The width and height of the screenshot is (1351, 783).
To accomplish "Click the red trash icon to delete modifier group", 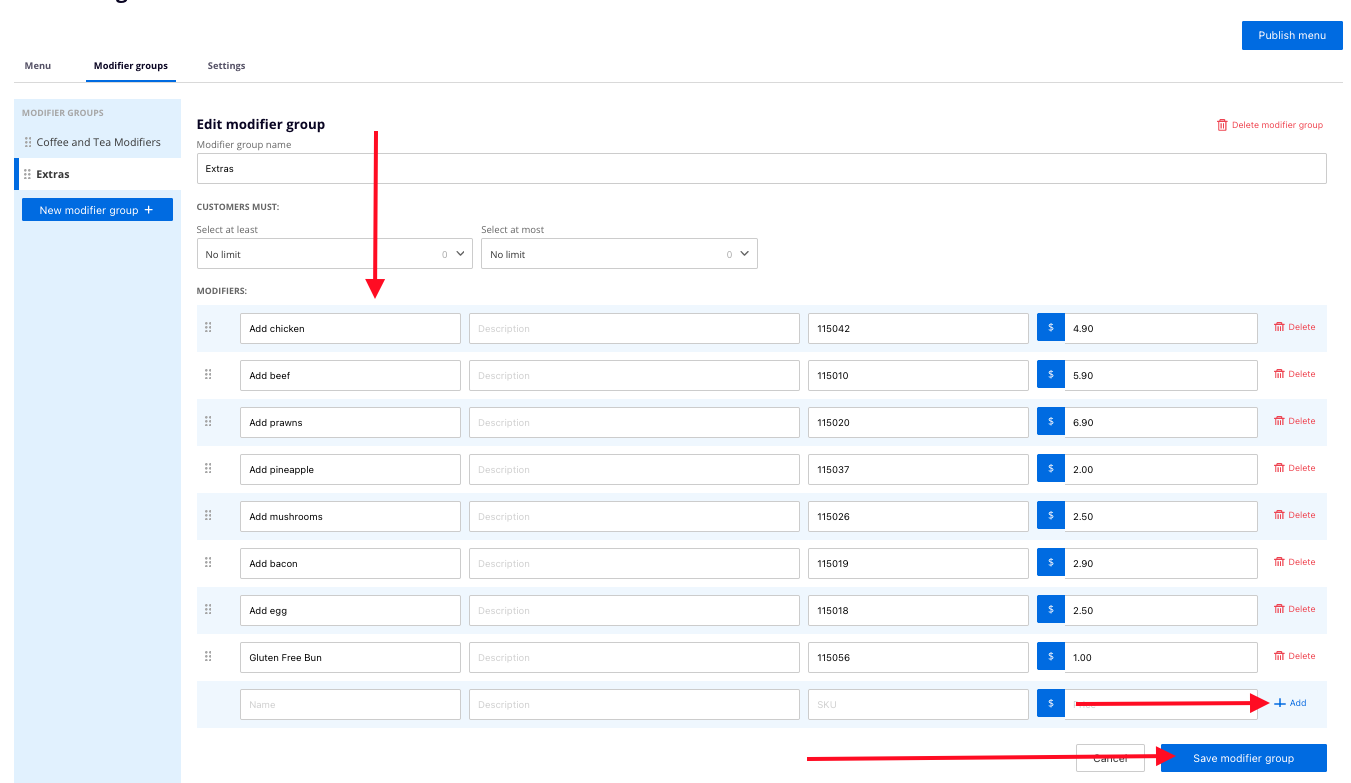I will coord(1222,125).
